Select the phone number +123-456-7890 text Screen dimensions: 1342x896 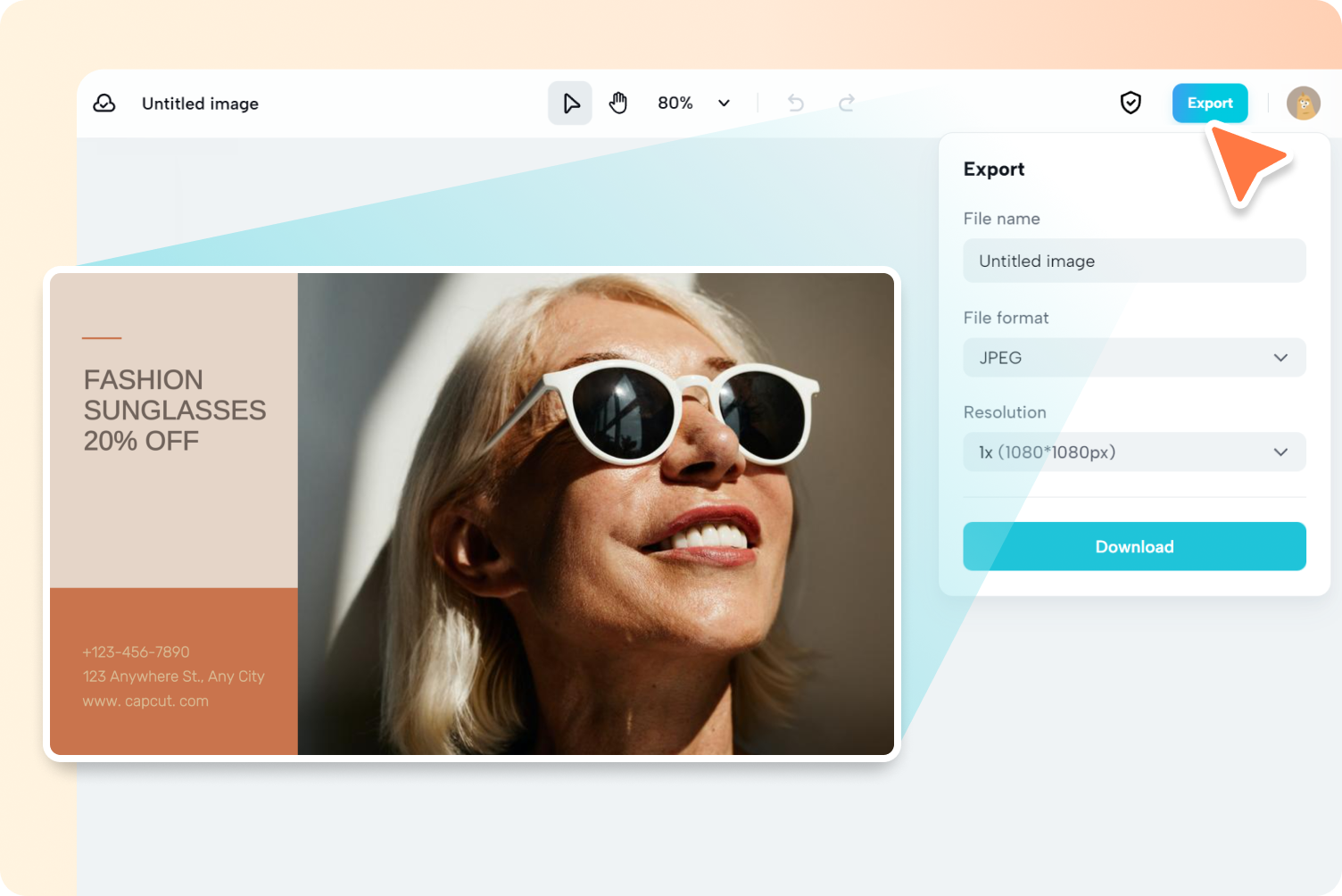tap(136, 652)
